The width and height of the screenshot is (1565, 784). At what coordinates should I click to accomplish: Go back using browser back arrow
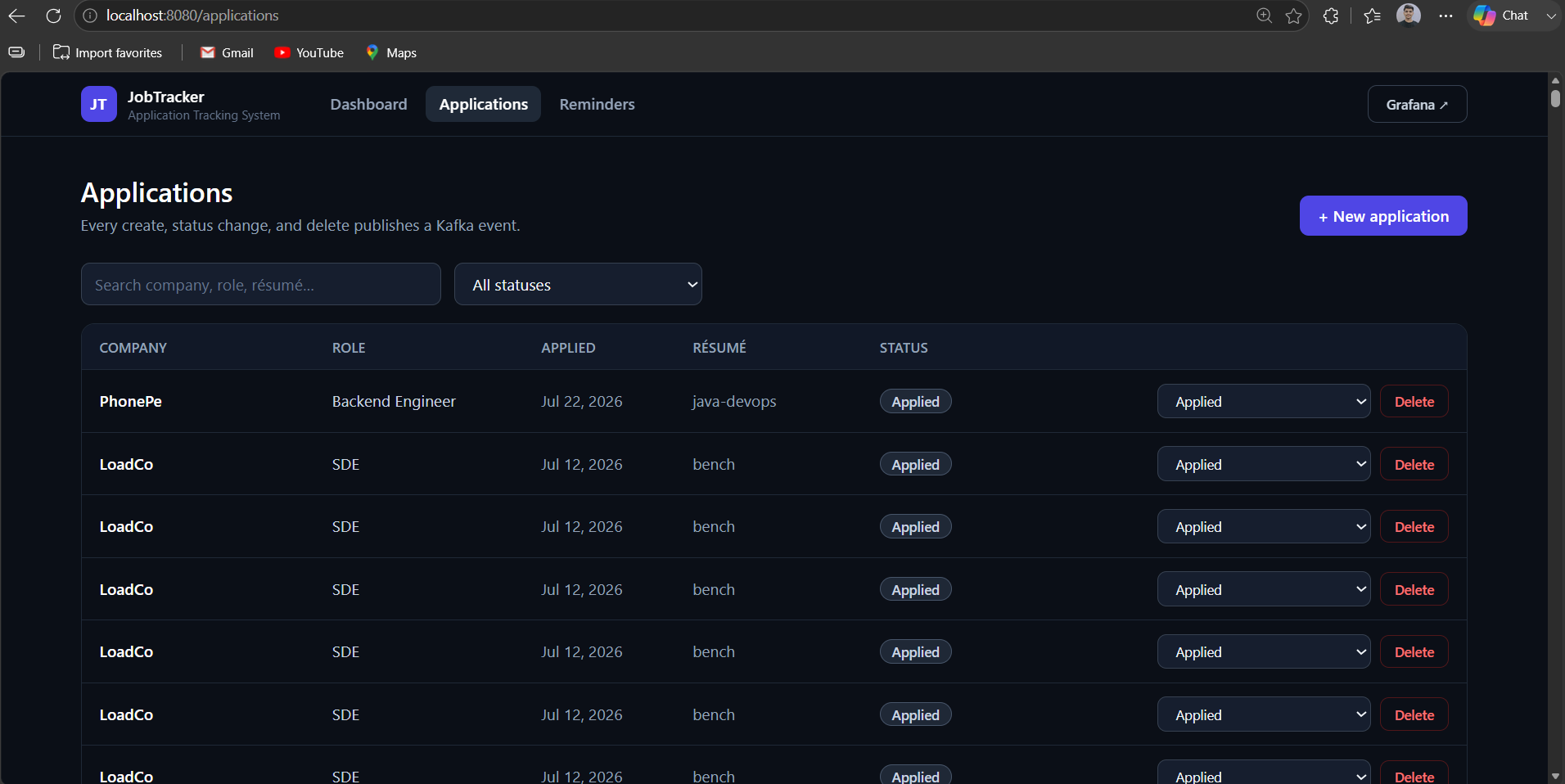(x=16, y=16)
